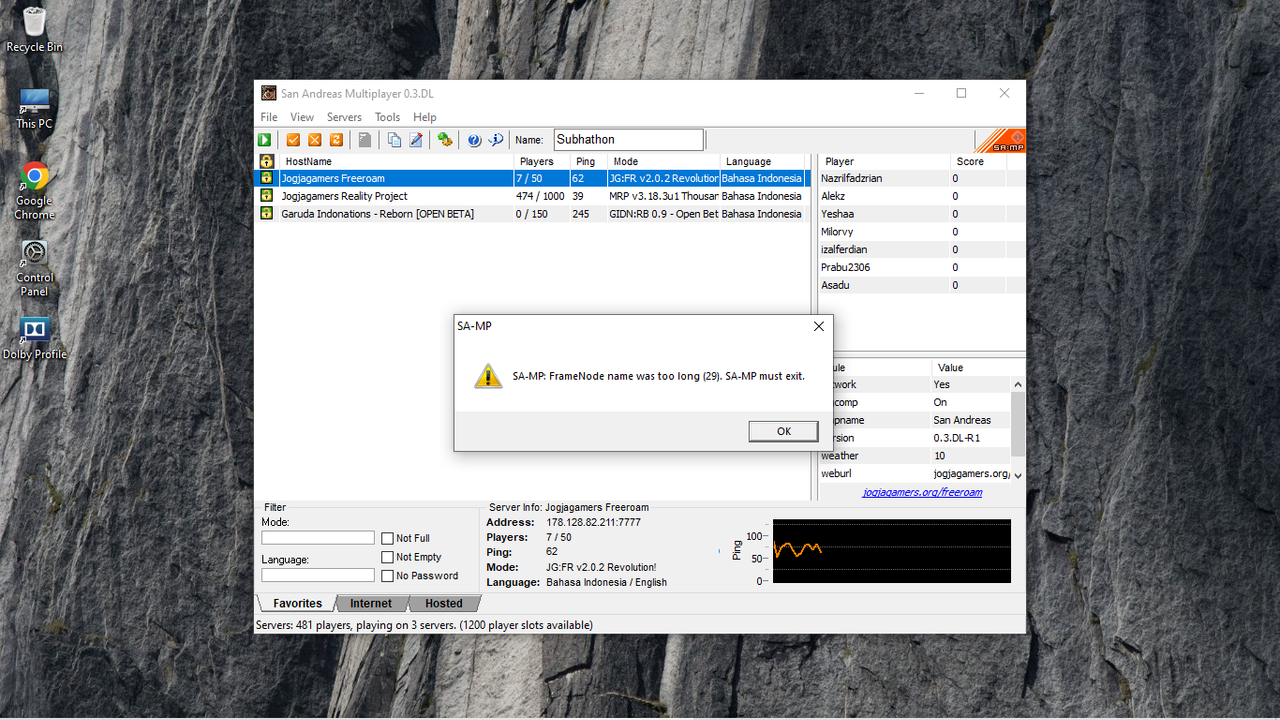Click the blue question mark Help icon
Image resolution: width=1280 pixels, height=720 pixels.
(x=474, y=140)
